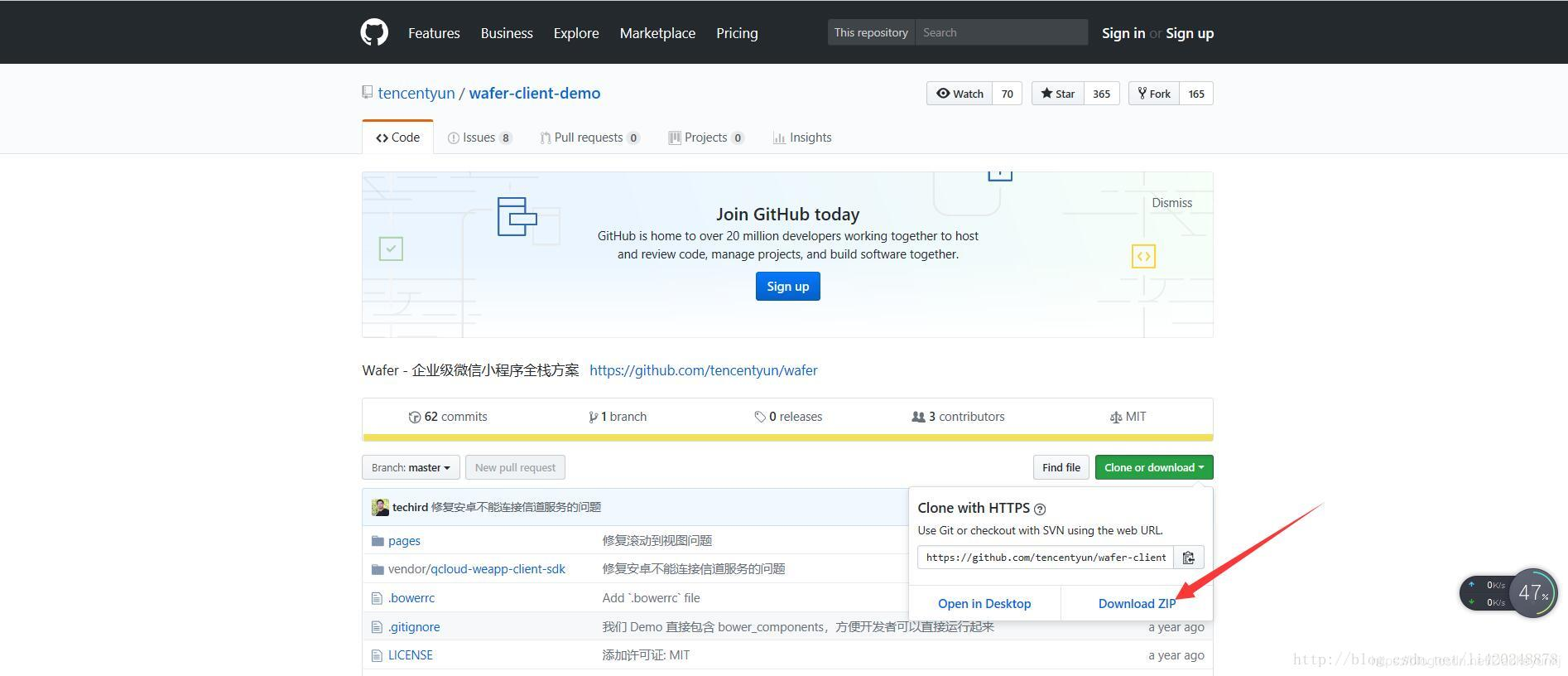Click the GitHub Octocat logo

(x=374, y=32)
